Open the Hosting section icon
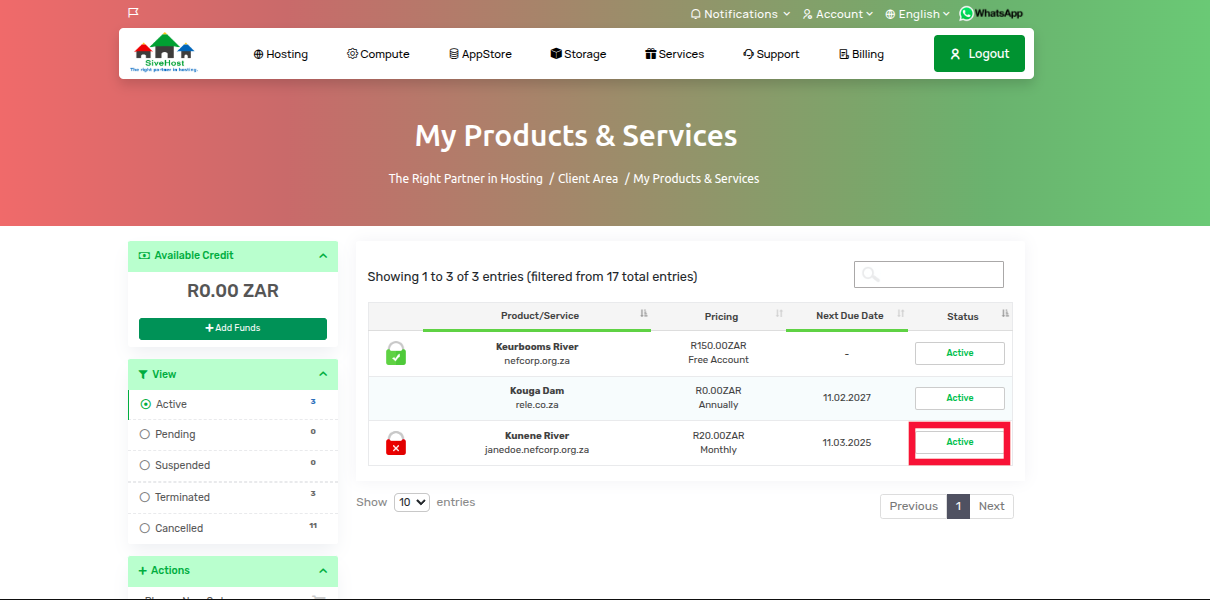 (257, 54)
